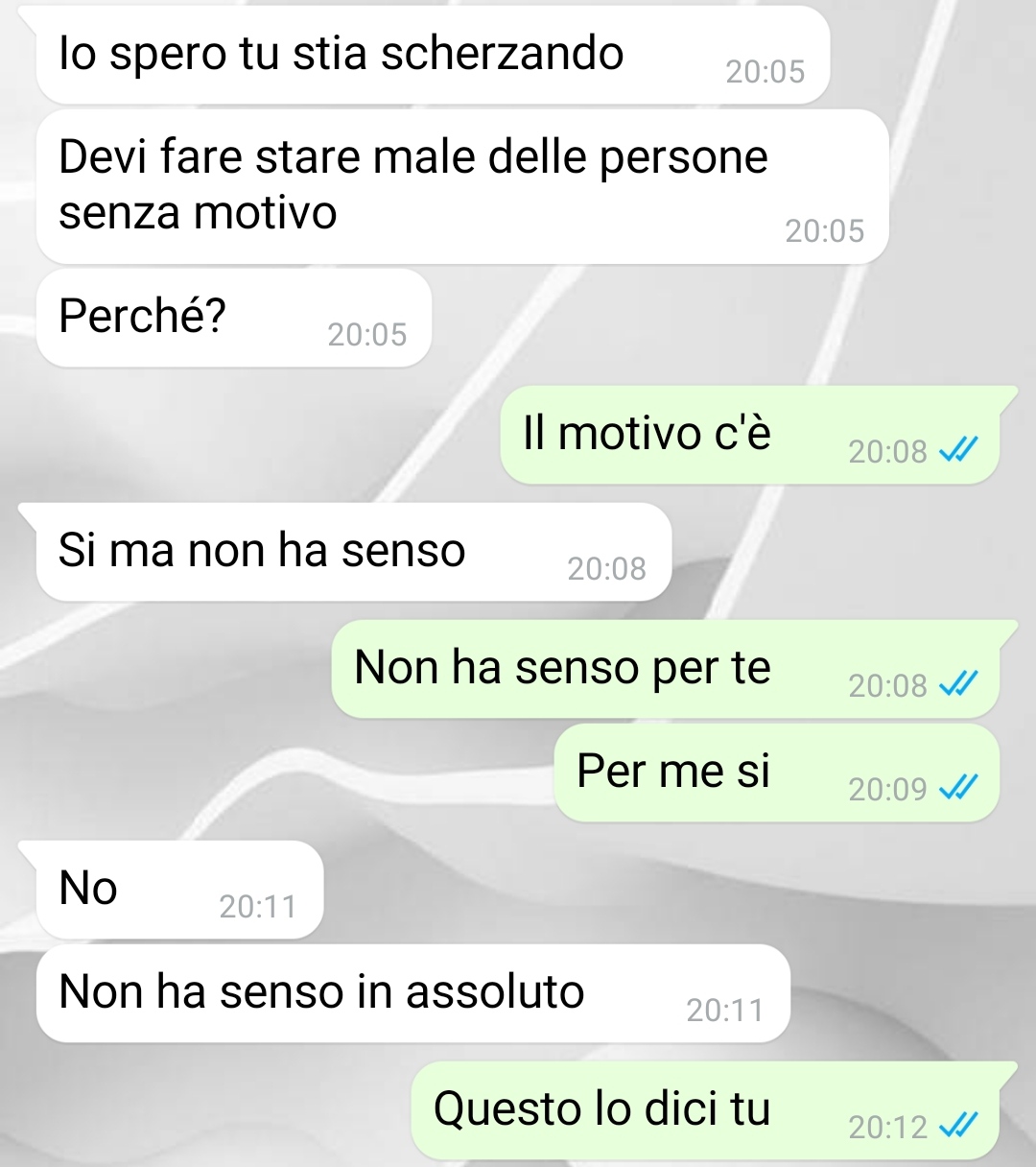Image resolution: width=1036 pixels, height=1167 pixels.
Task: Click blue double check on 'Non ha senso per te'
Action: click(957, 684)
